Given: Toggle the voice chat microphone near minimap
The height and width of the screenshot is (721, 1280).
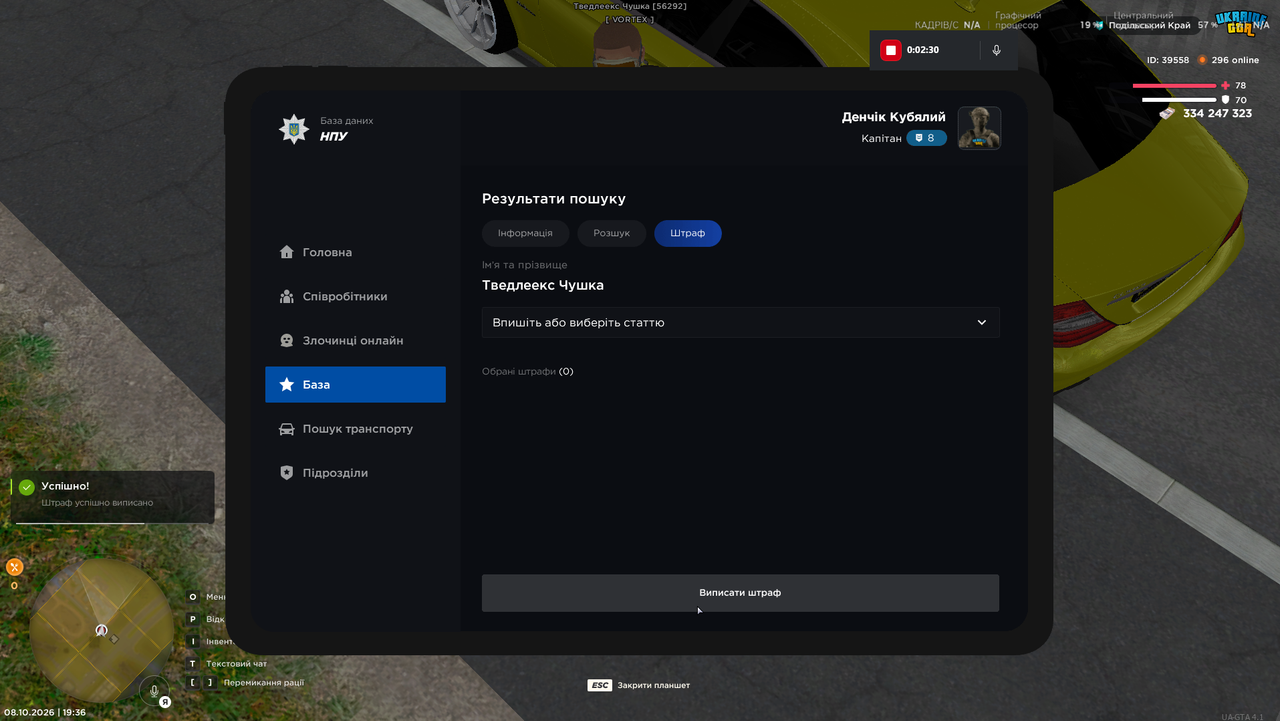Looking at the screenshot, I should click(154, 691).
